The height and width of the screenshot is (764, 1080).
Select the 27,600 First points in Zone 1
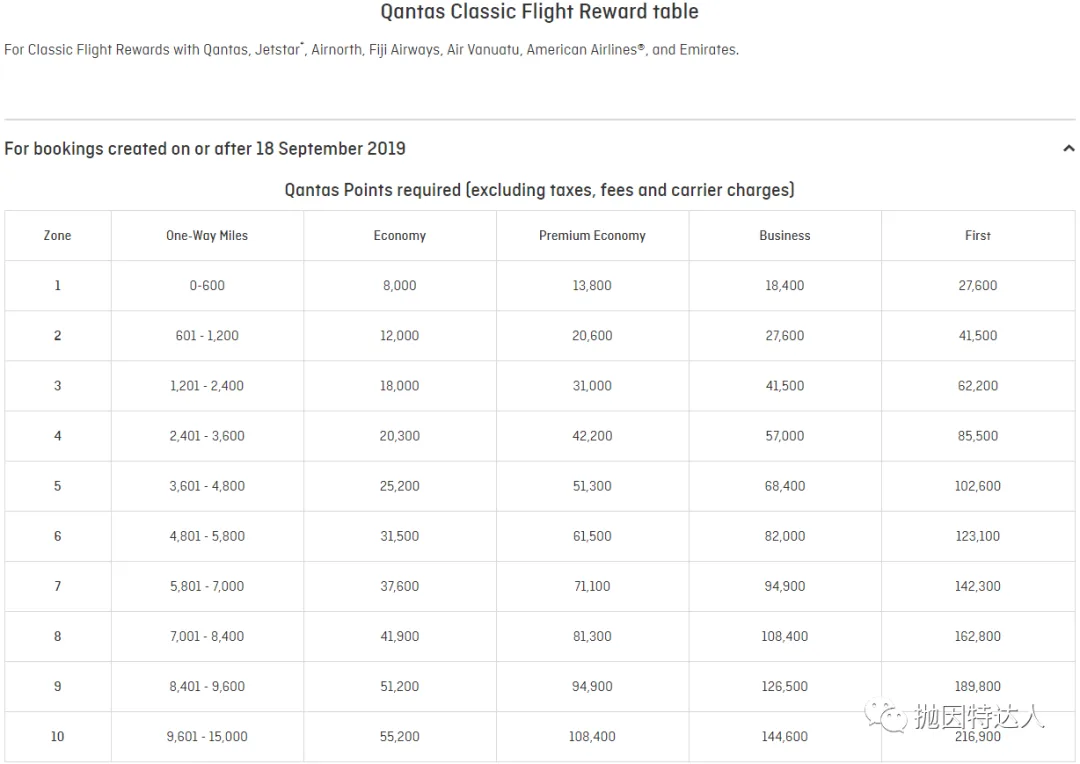[x=977, y=285]
